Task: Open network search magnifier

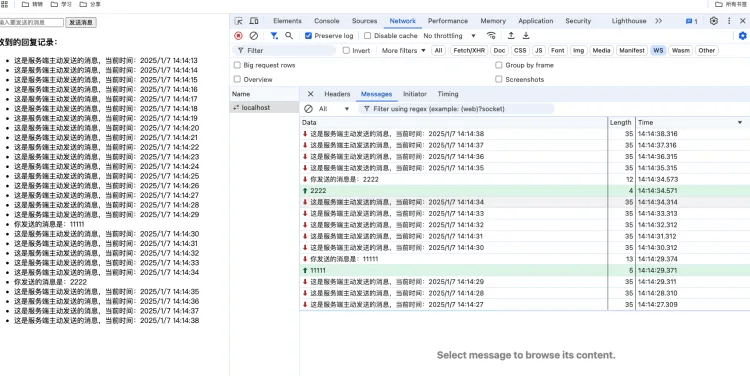Action: tap(289, 36)
